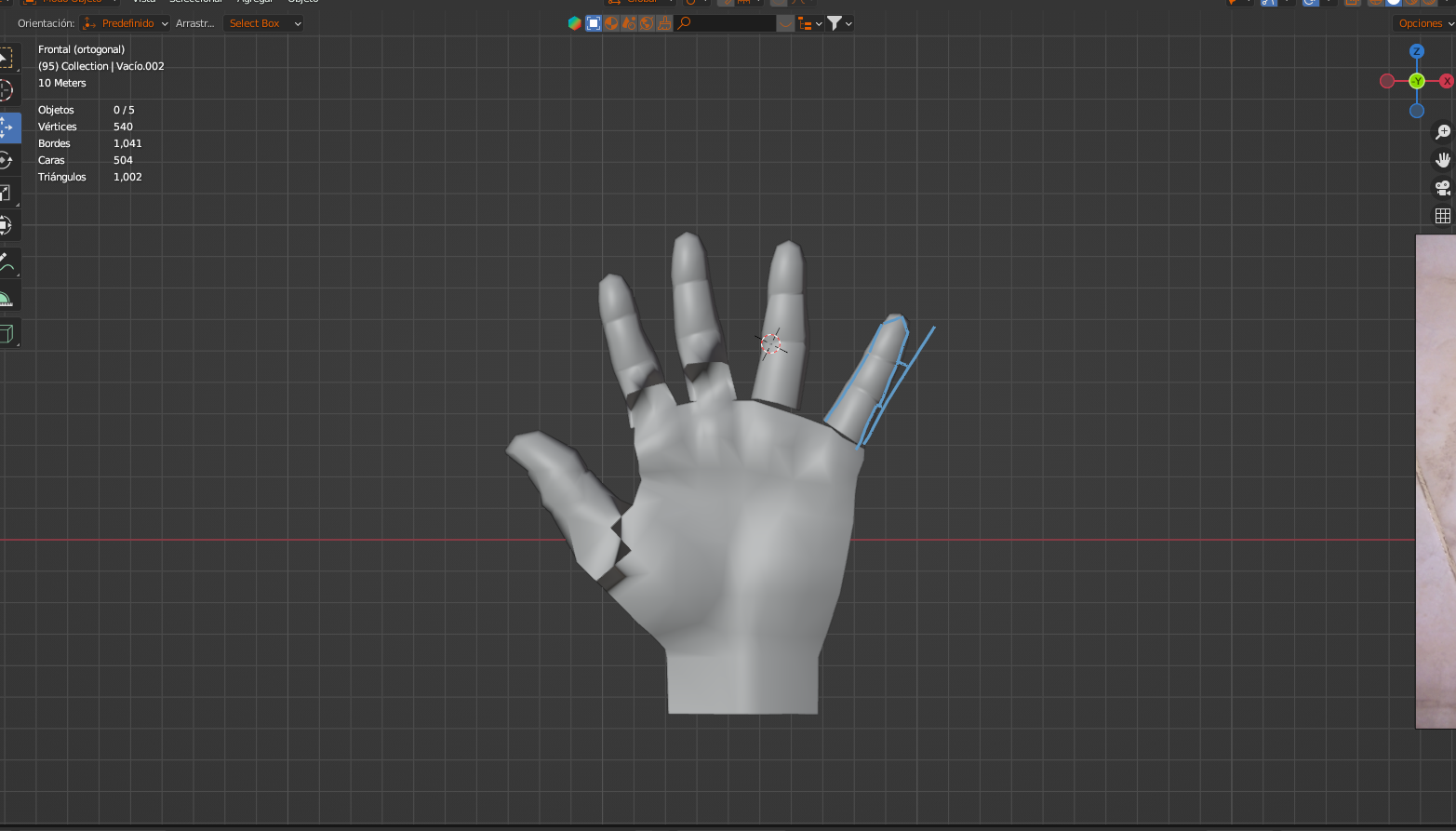Click the red X axis gizmo ball
The height and width of the screenshot is (831, 1456).
1447,82
